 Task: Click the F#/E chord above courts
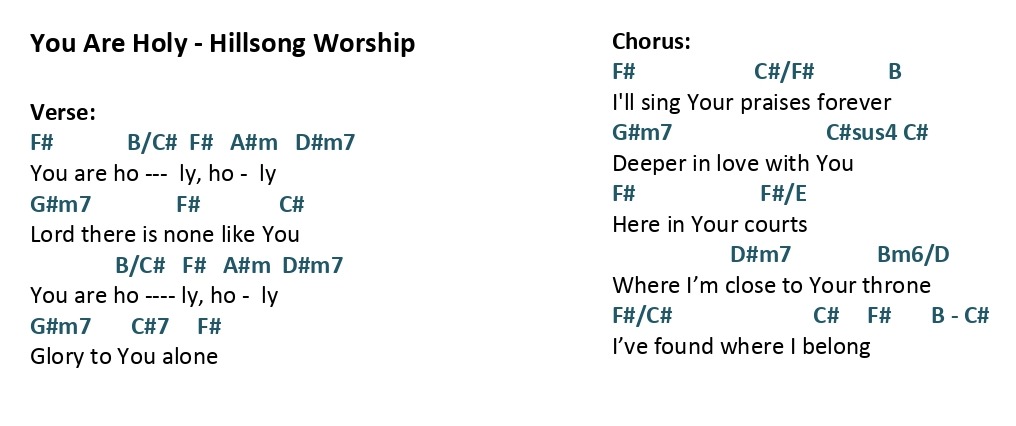[783, 193]
